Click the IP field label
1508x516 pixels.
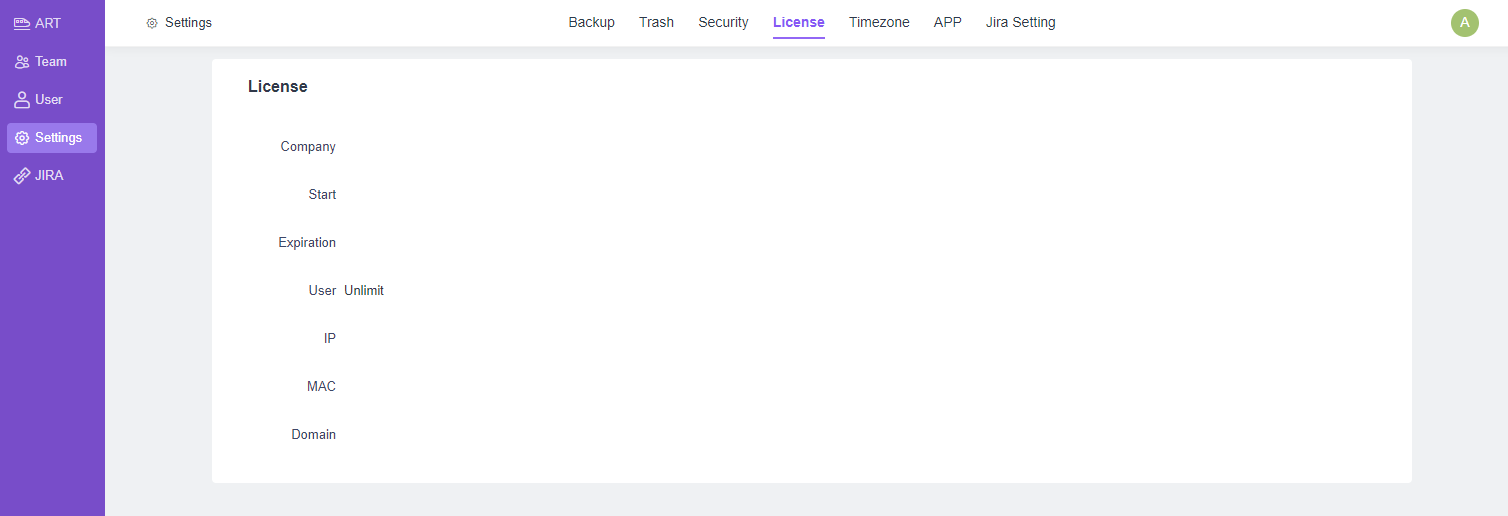(330, 339)
